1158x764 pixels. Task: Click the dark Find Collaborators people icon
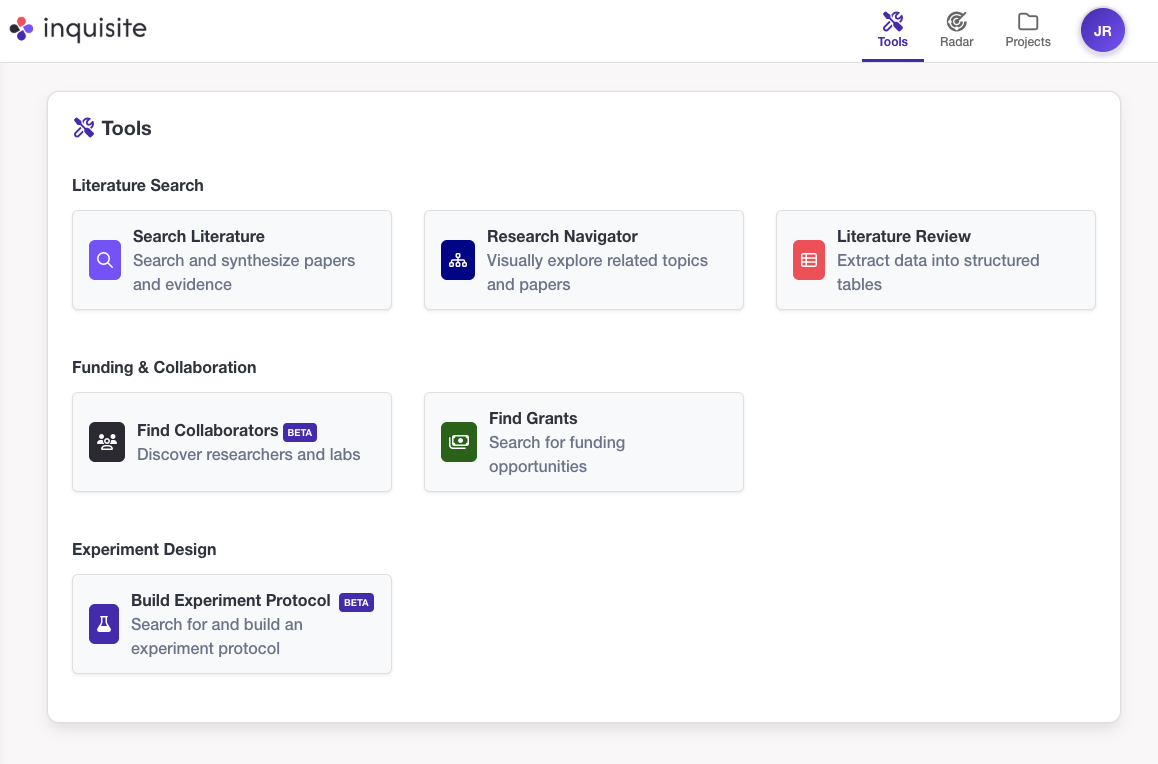coord(107,442)
